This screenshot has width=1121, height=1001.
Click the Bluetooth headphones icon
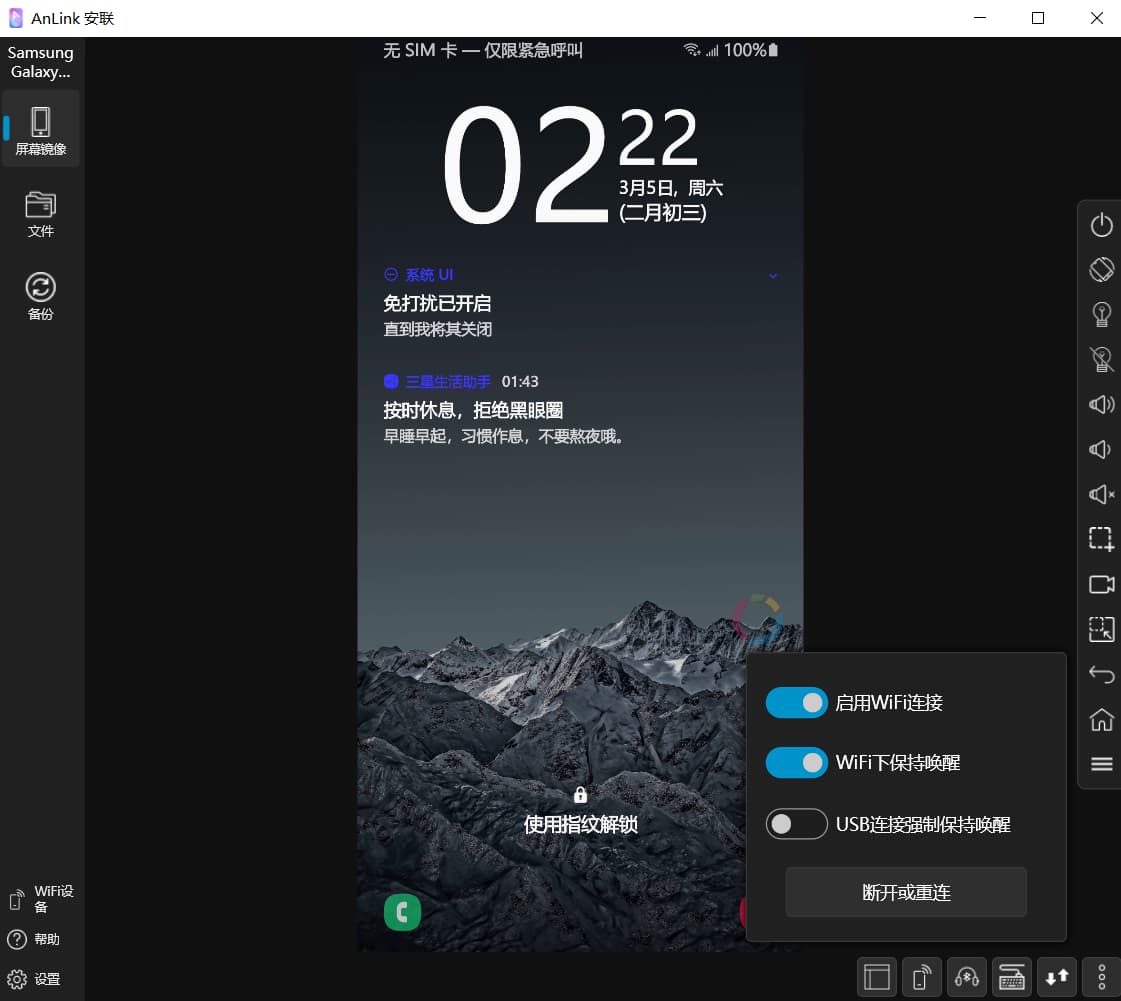pos(967,977)
